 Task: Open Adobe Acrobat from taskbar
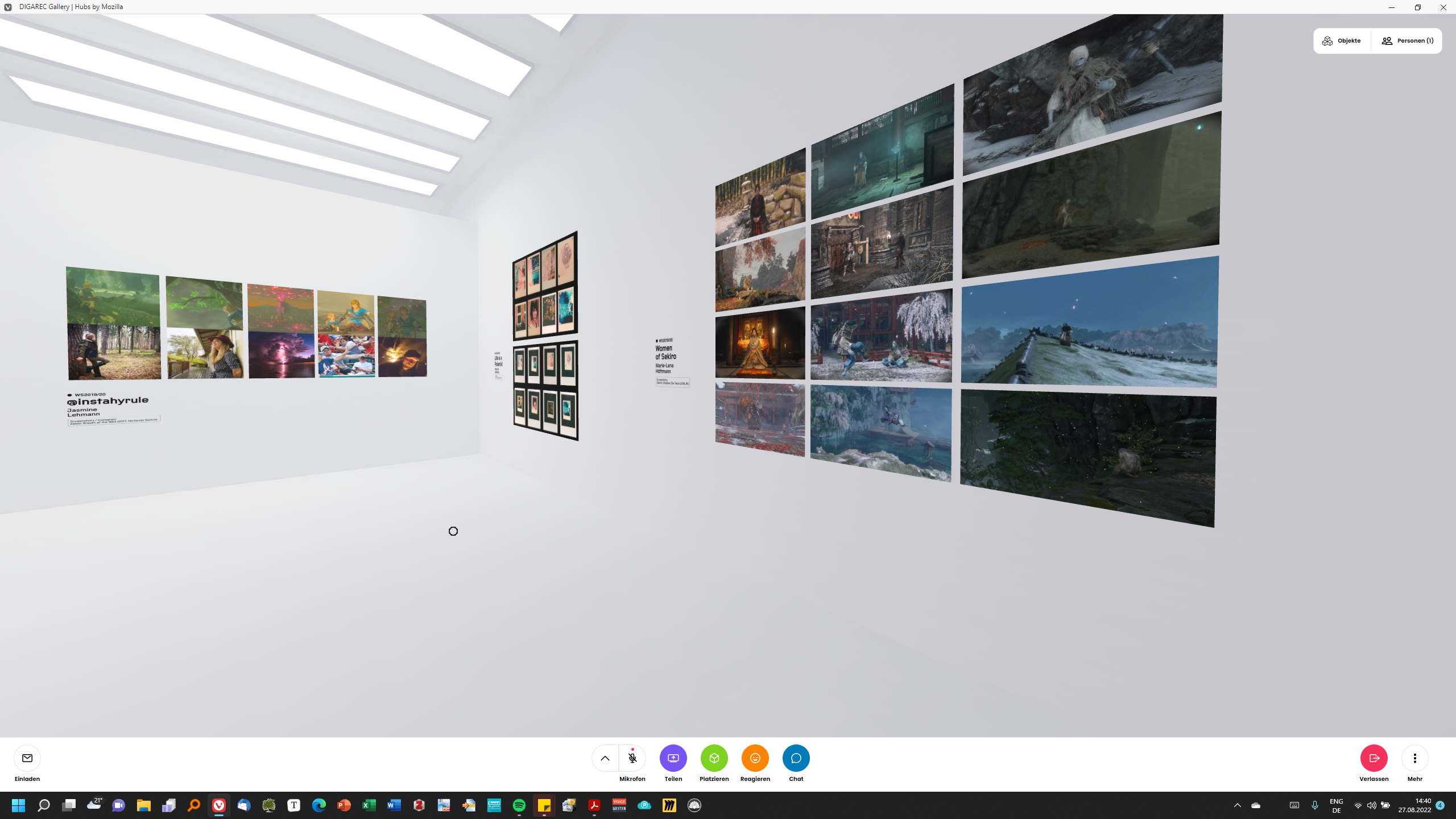pyautogui.click(x=594, y=805)
